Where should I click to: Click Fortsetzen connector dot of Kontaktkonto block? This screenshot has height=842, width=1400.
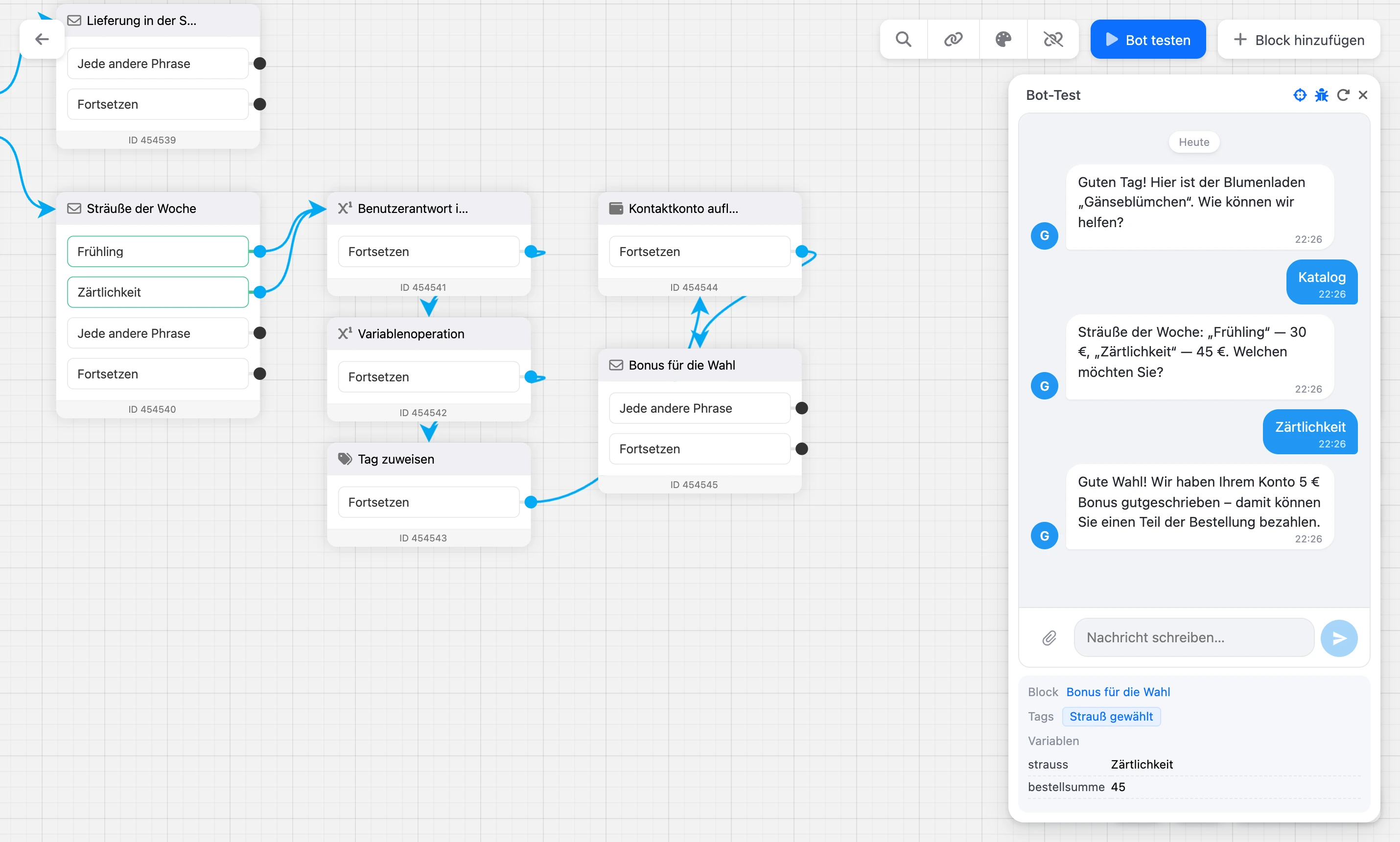801,251
